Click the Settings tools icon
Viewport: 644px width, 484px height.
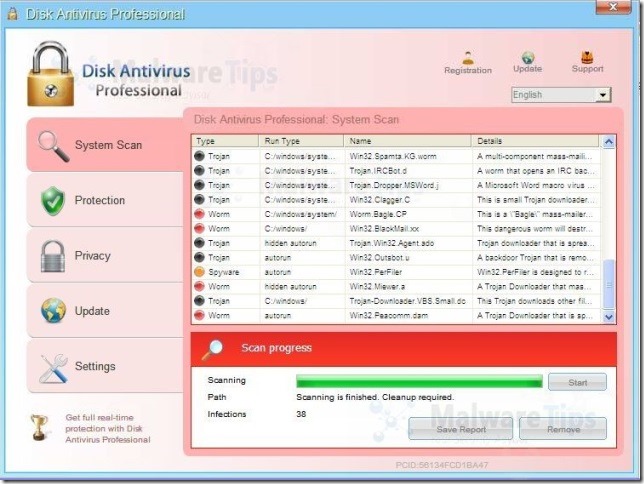(x=54, y=368)
